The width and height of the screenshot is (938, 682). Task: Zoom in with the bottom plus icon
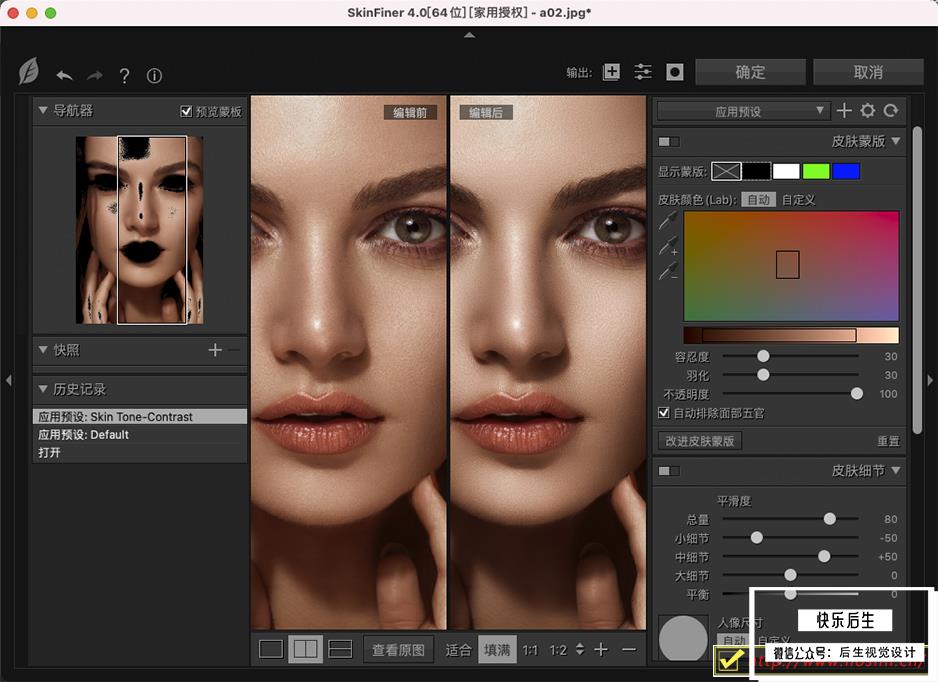click(x=601, y=649)
